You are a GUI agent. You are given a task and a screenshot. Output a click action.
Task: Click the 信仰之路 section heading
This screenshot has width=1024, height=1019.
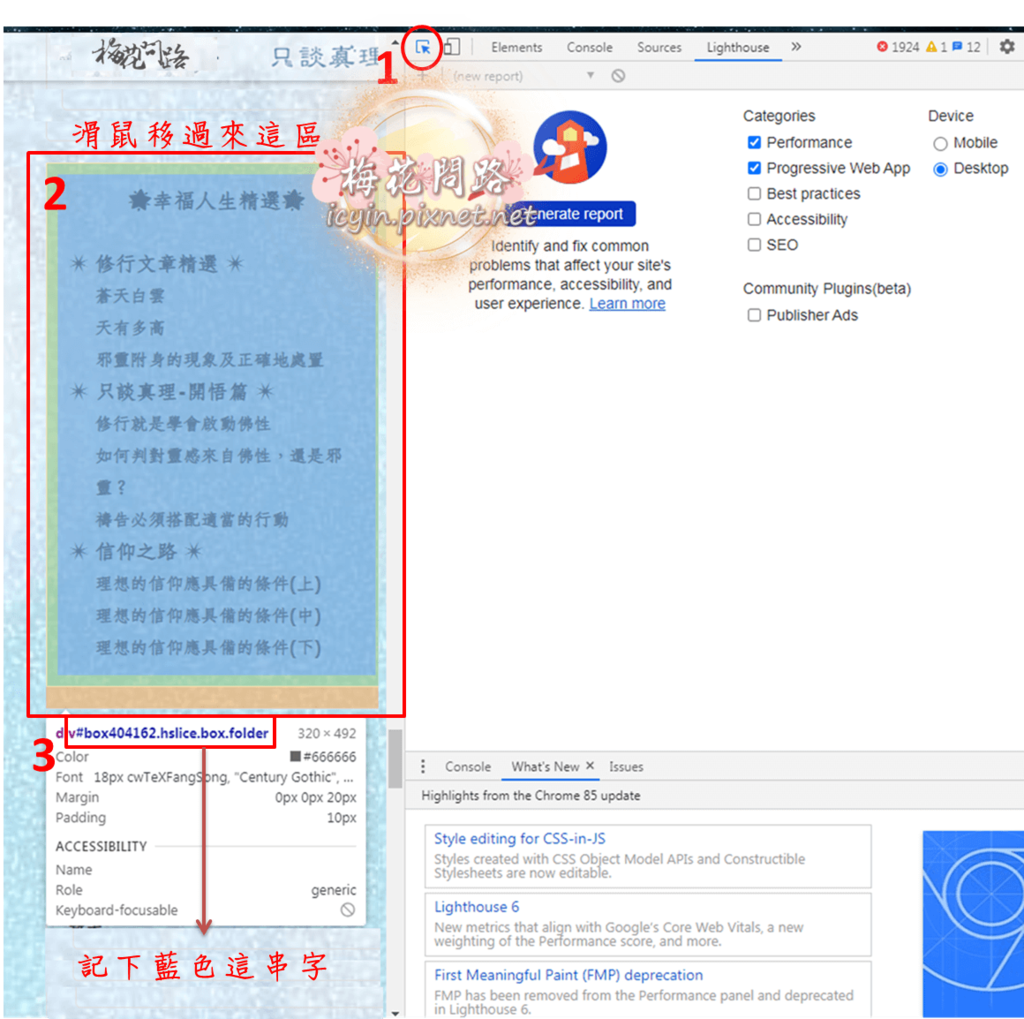click(x=136, y=552)
